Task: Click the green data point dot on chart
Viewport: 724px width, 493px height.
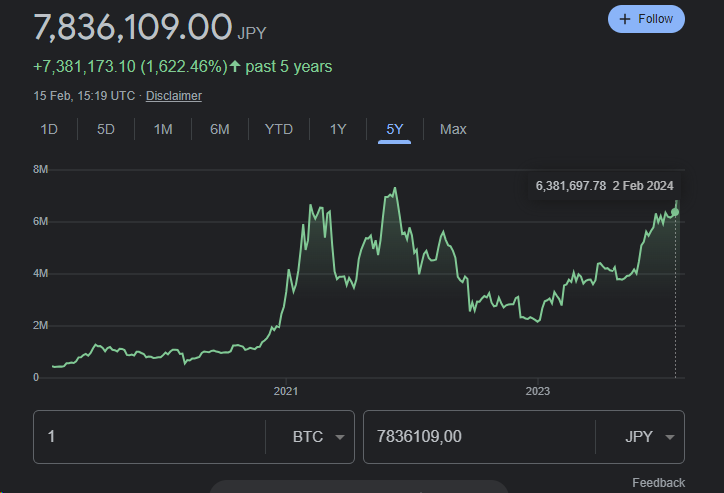Action: pos(675,212)
